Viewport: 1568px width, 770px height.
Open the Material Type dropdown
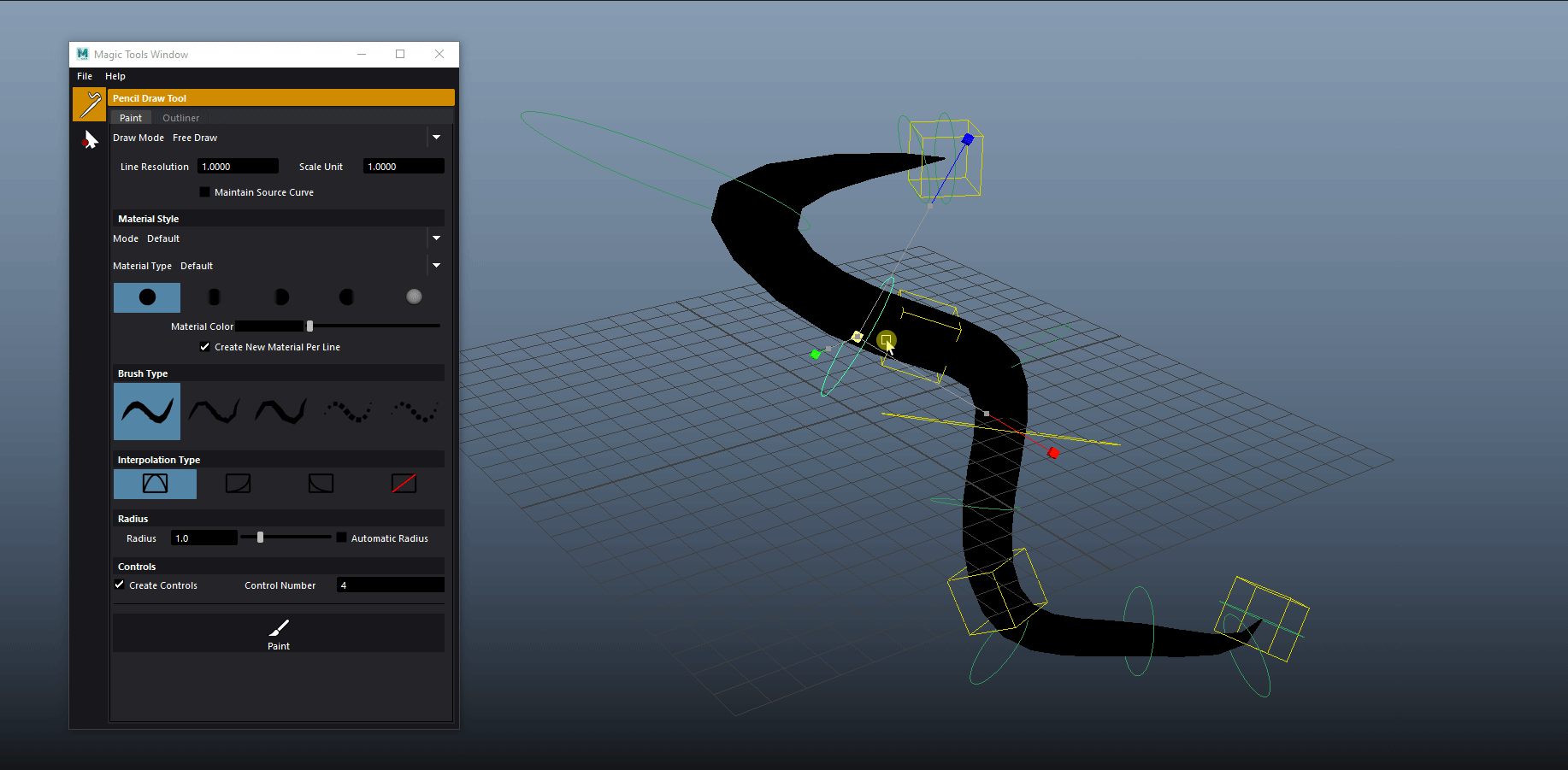pos(436,266)
